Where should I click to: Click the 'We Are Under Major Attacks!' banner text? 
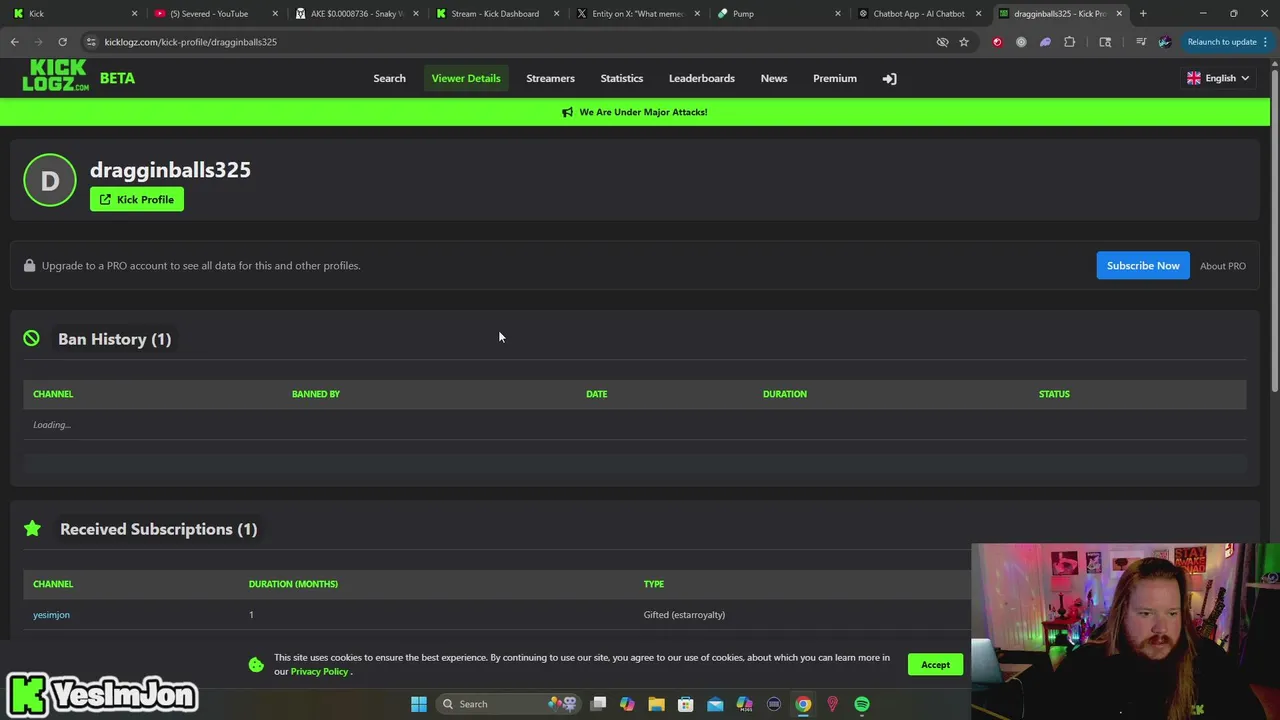(x=643, y=112)
